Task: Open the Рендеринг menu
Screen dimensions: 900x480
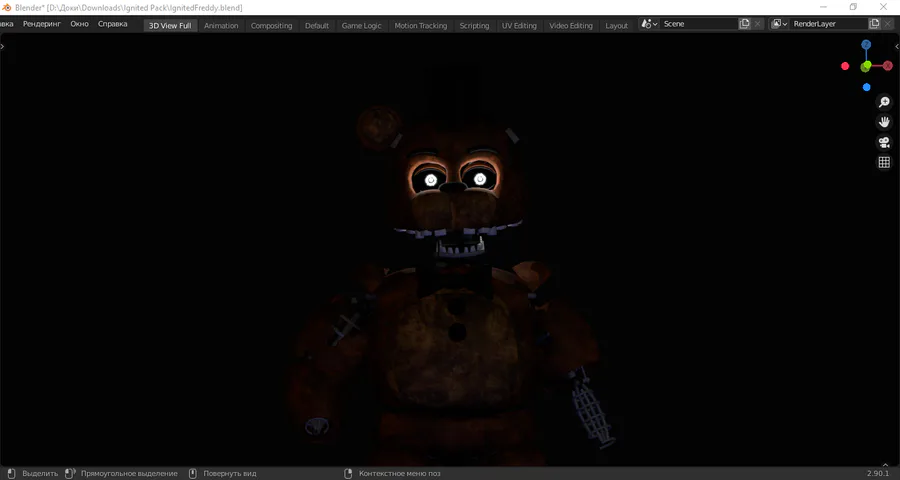Action: point(42,24)
